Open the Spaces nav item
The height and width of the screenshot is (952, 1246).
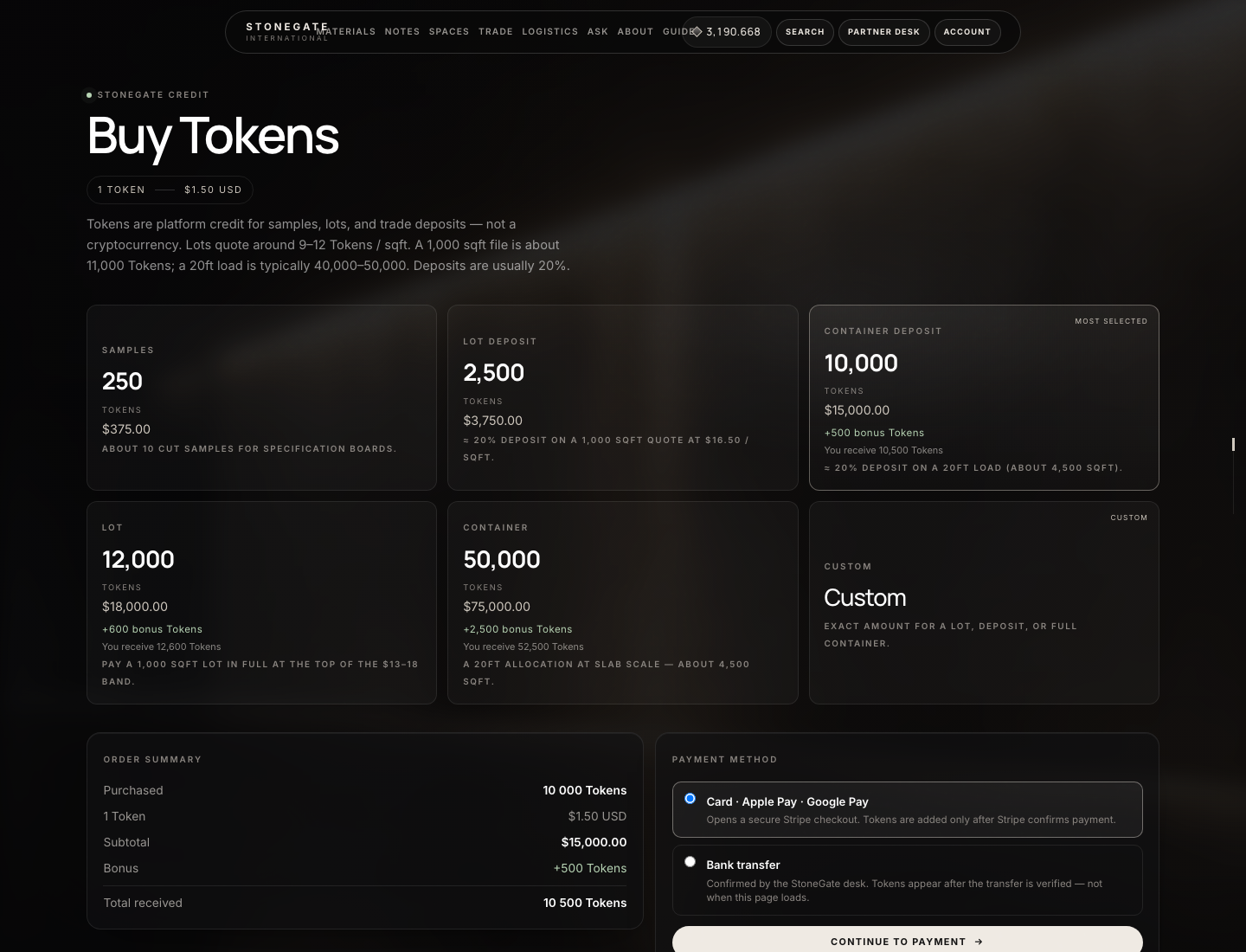click(x=449, y=32)
